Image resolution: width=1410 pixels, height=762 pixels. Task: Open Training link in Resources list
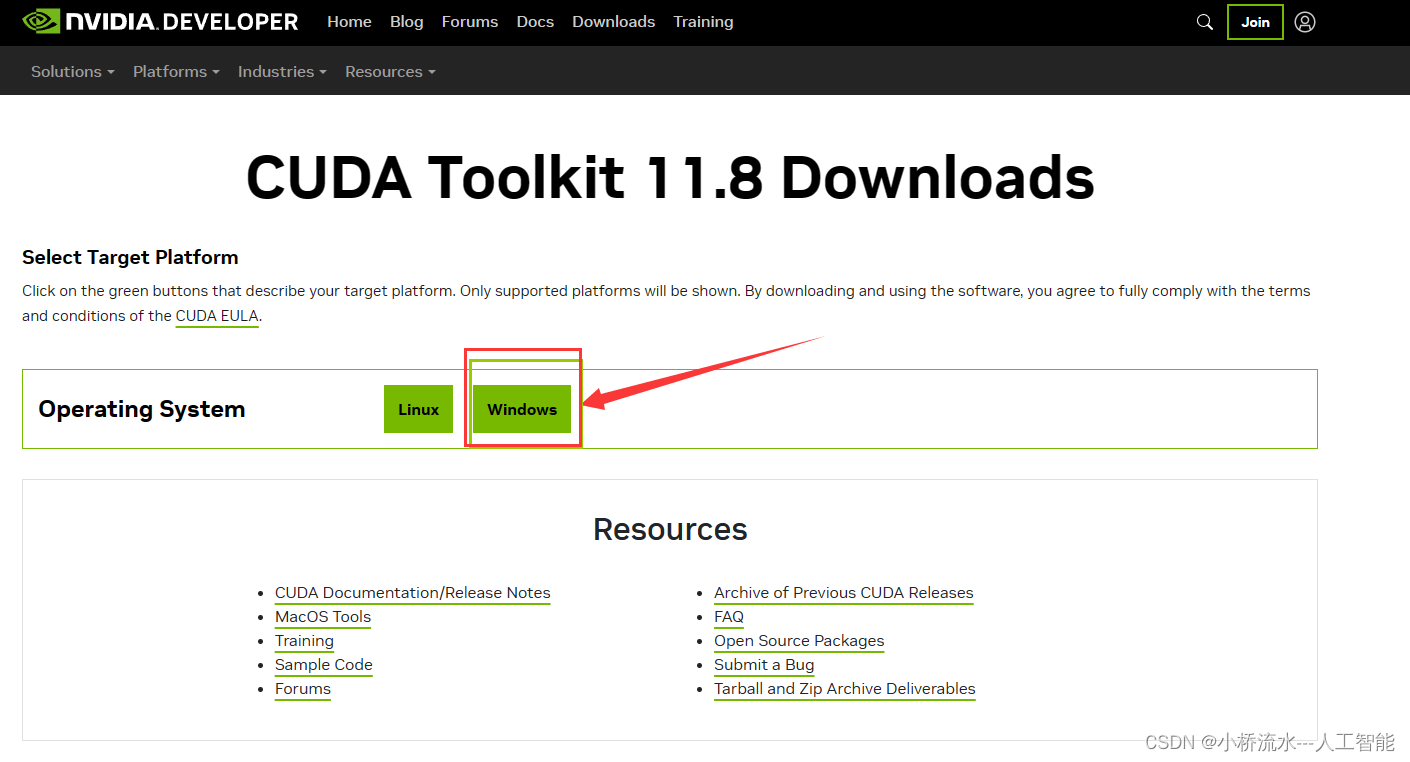pyautogui.click(x=304, y=641)
